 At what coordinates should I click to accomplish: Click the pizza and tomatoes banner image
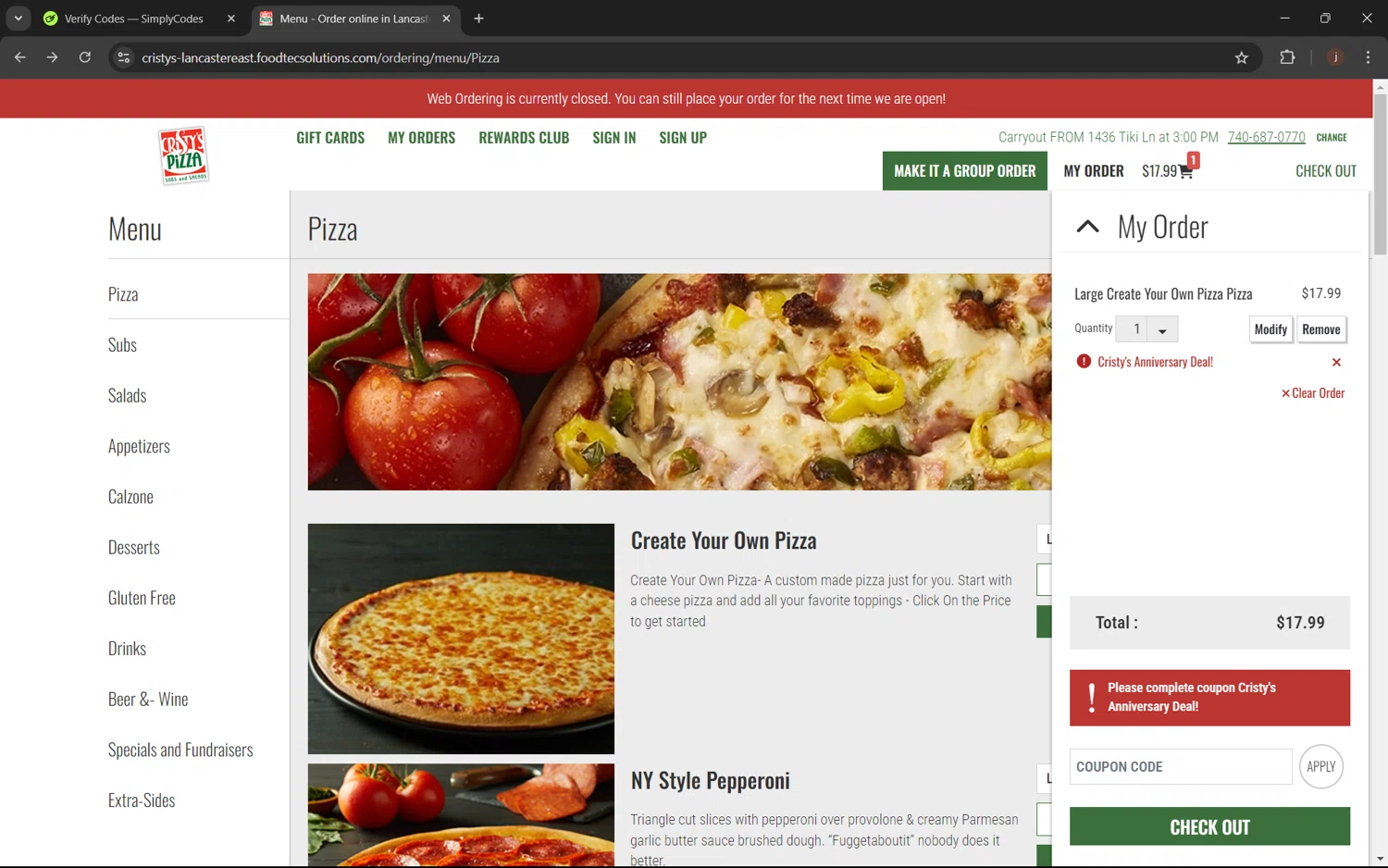pos(679,381)
